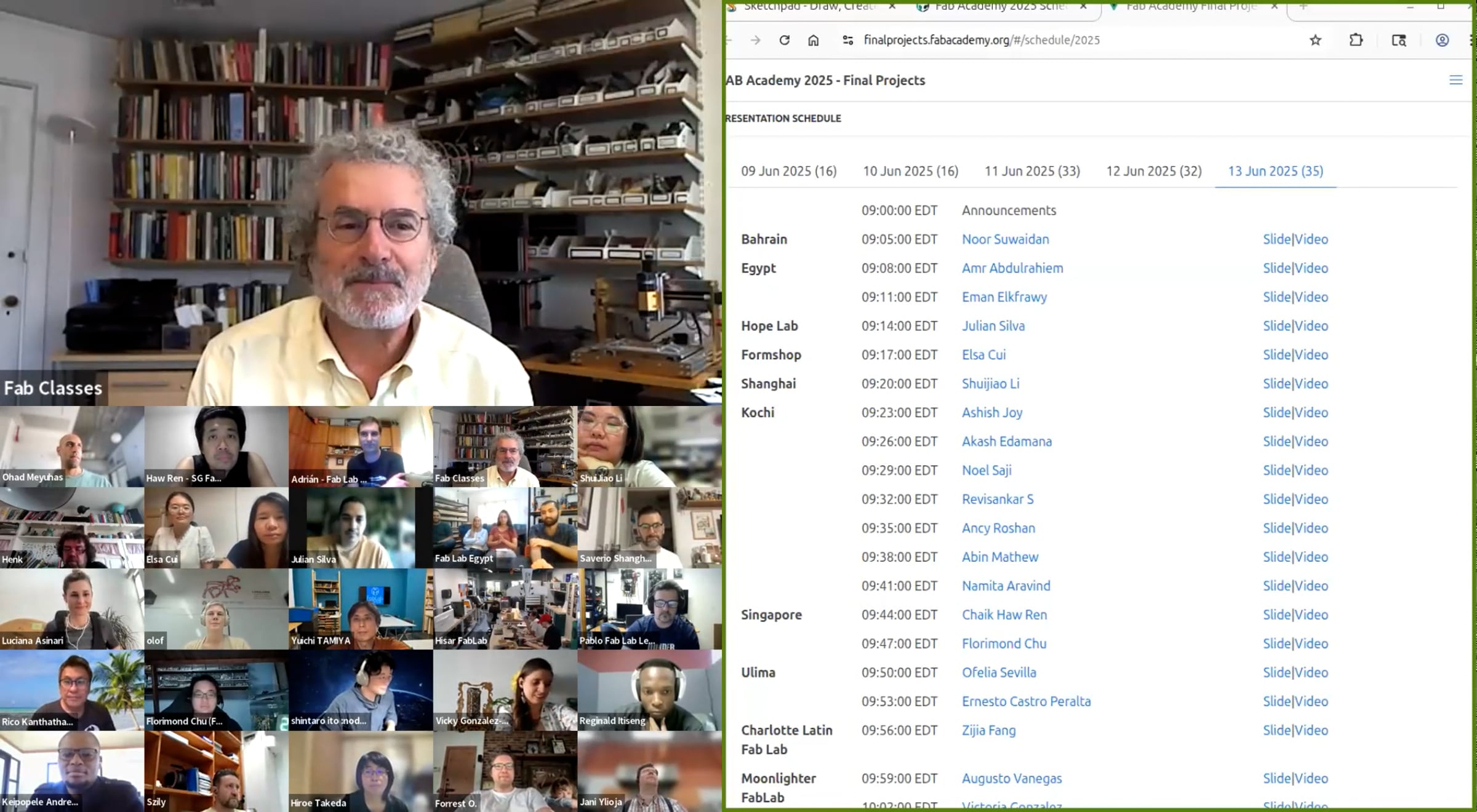Image resolution: width=1477 pixels, height=812 pixels.
Task: Select the 11 Jun 2025 (33) tab
Action: (x=1032, y=171)
